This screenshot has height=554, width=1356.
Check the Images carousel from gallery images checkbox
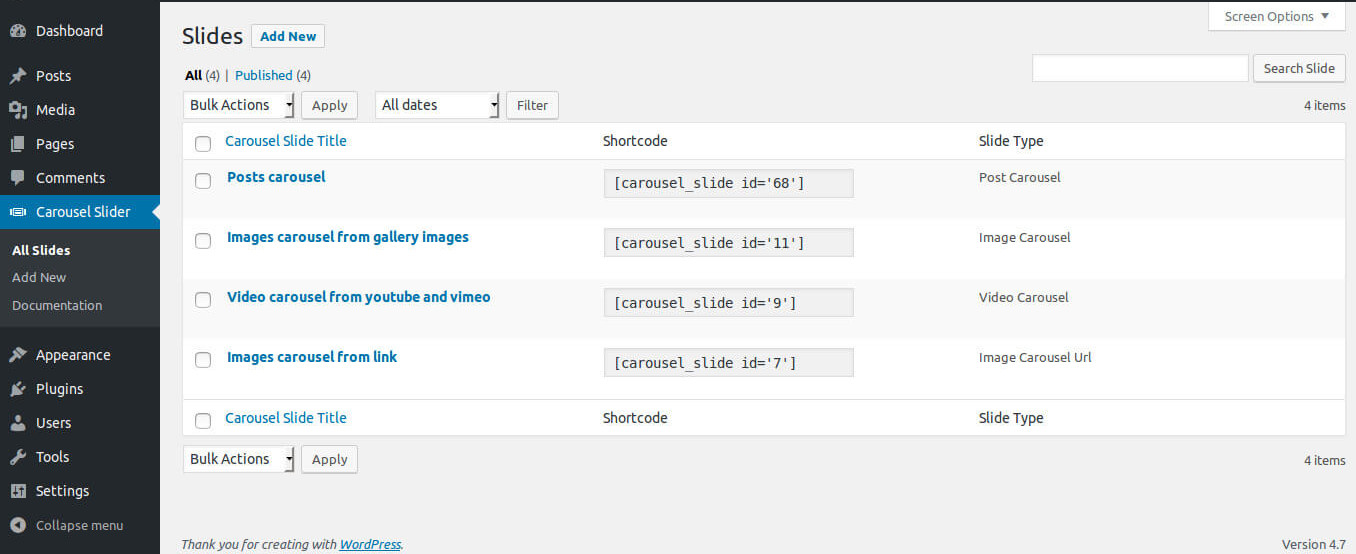tap(203, 241)
